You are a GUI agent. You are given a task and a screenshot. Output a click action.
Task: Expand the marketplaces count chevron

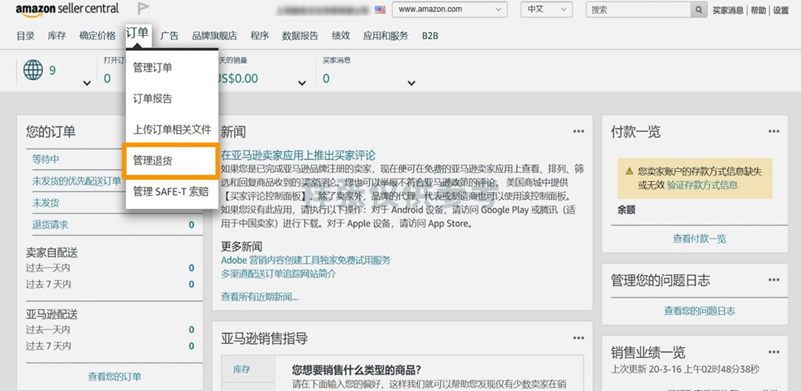pos(87,83)
